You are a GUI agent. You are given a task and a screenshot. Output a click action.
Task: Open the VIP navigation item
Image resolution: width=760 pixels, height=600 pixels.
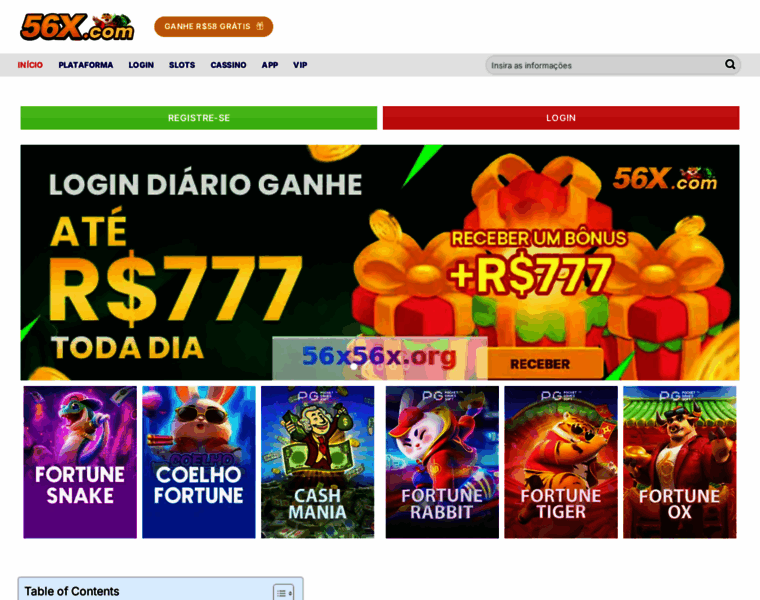point(300,65)
